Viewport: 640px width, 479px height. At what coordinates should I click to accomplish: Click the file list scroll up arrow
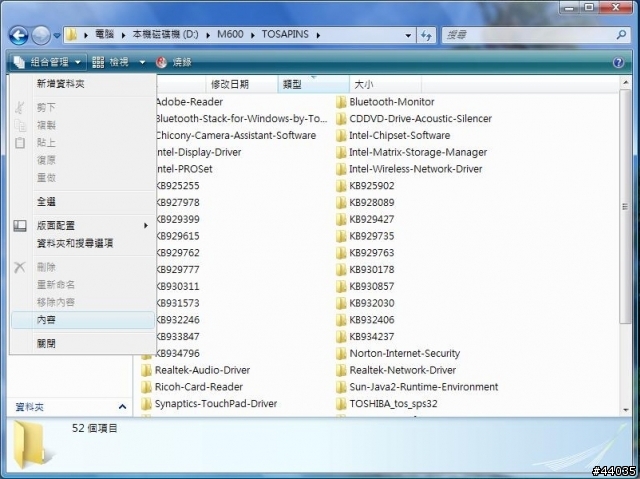click(x=625, y=83)
